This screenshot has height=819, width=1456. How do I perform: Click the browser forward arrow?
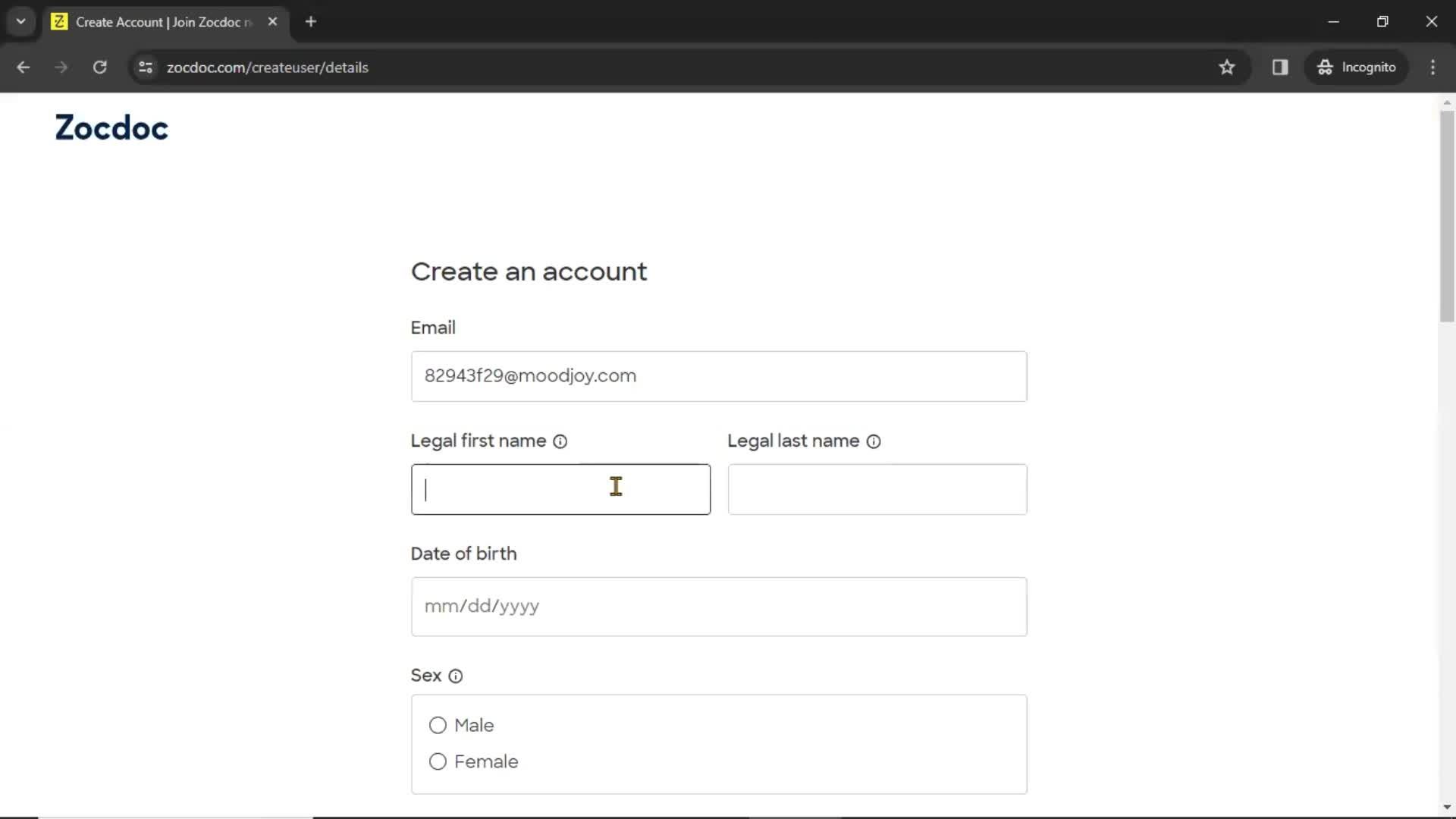pyautogui.click(x=61, y=67)
